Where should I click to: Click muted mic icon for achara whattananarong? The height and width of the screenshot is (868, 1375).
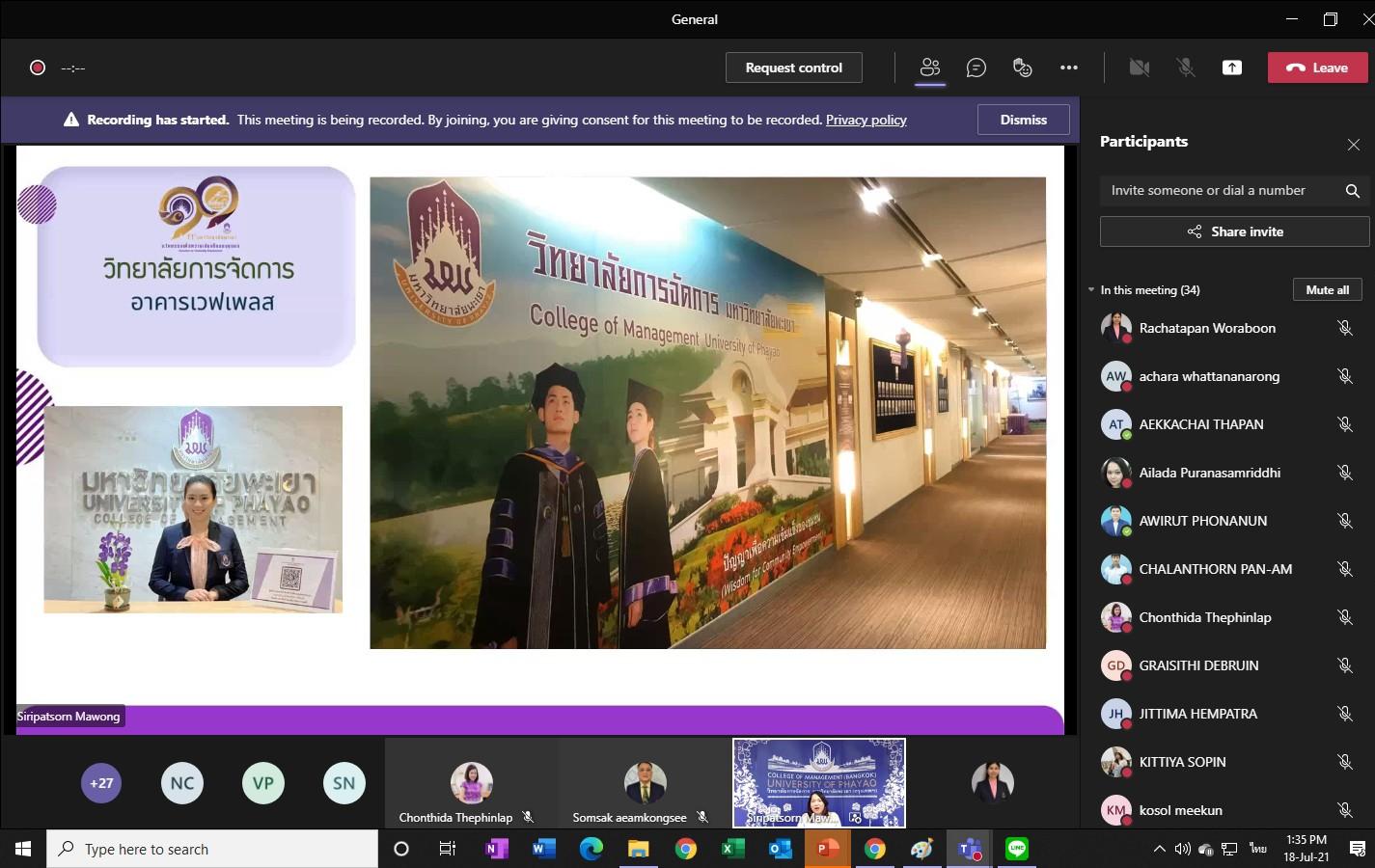[x=1345, y=376]
